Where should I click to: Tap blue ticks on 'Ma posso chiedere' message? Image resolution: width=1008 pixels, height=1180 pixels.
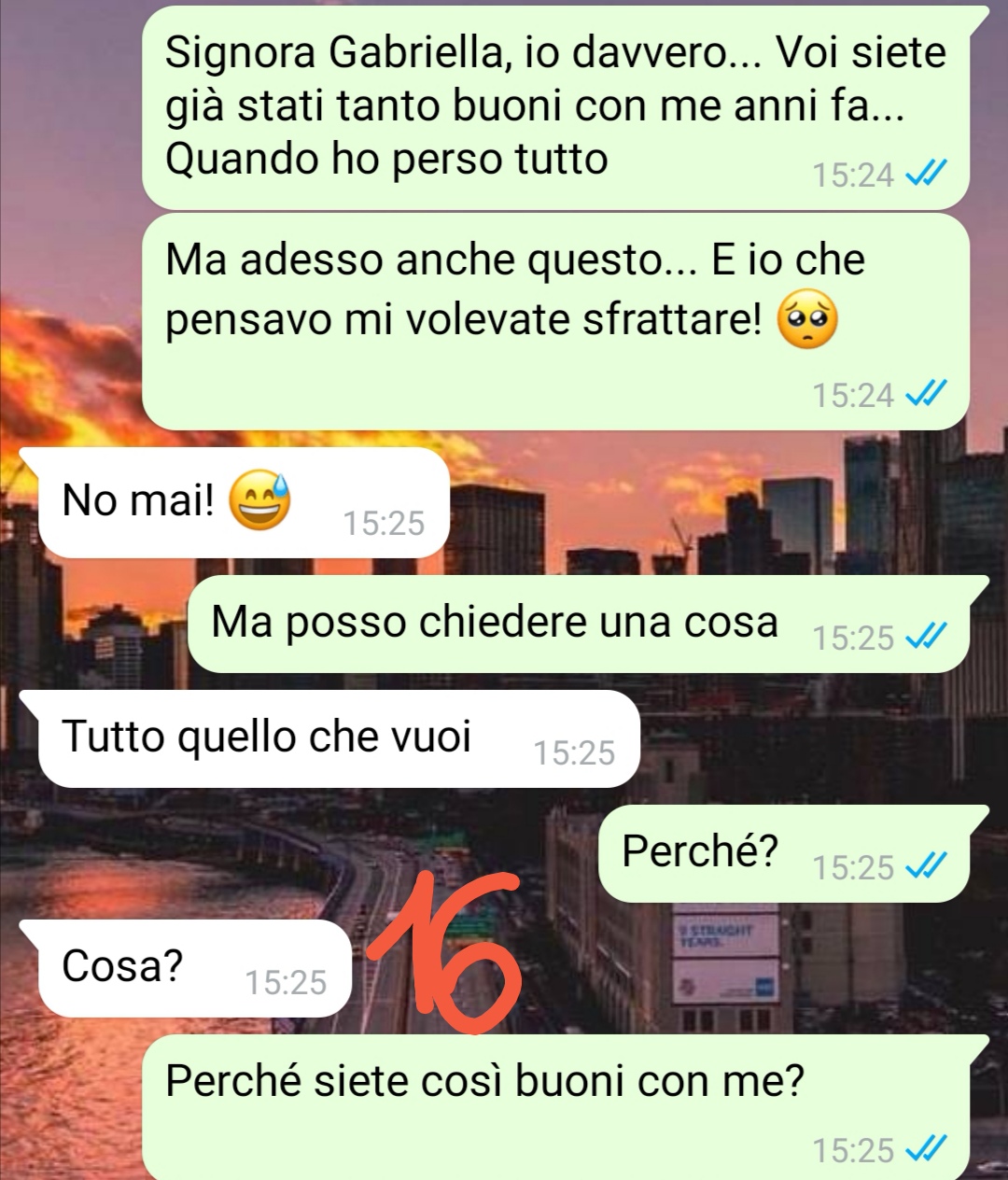click(x=927, y=637)
